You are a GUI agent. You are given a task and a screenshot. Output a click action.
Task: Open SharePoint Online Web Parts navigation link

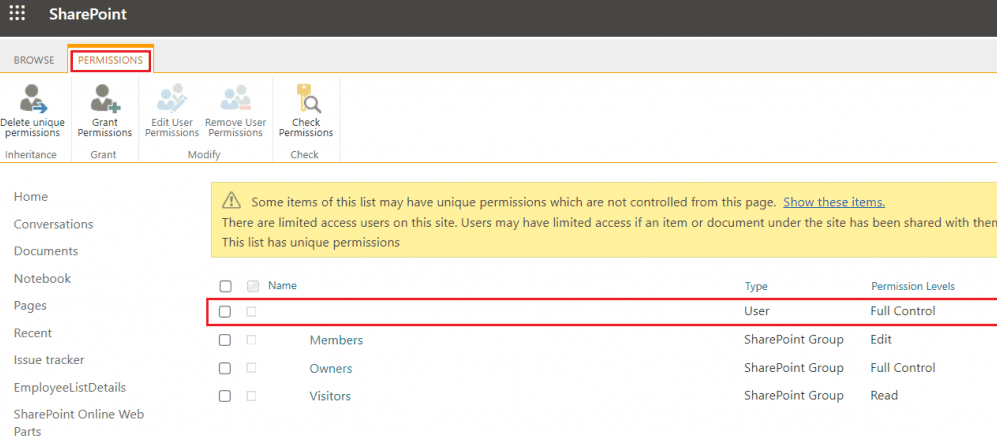click(x=79, y=422)
